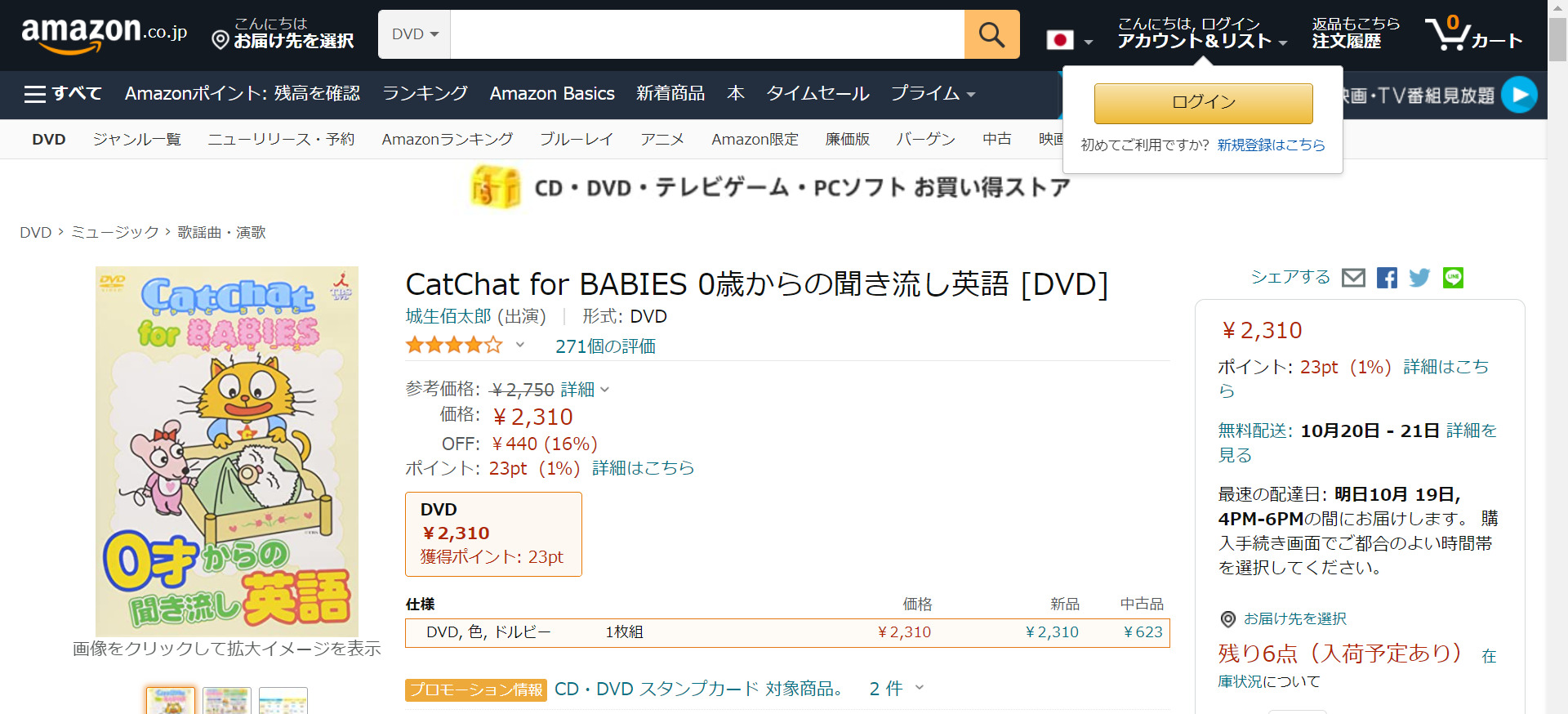Image resolution: width=1568 pixels, height=714 pixels.
Task: Click the blue play button for Prime Video
Action: point(1519,95)
